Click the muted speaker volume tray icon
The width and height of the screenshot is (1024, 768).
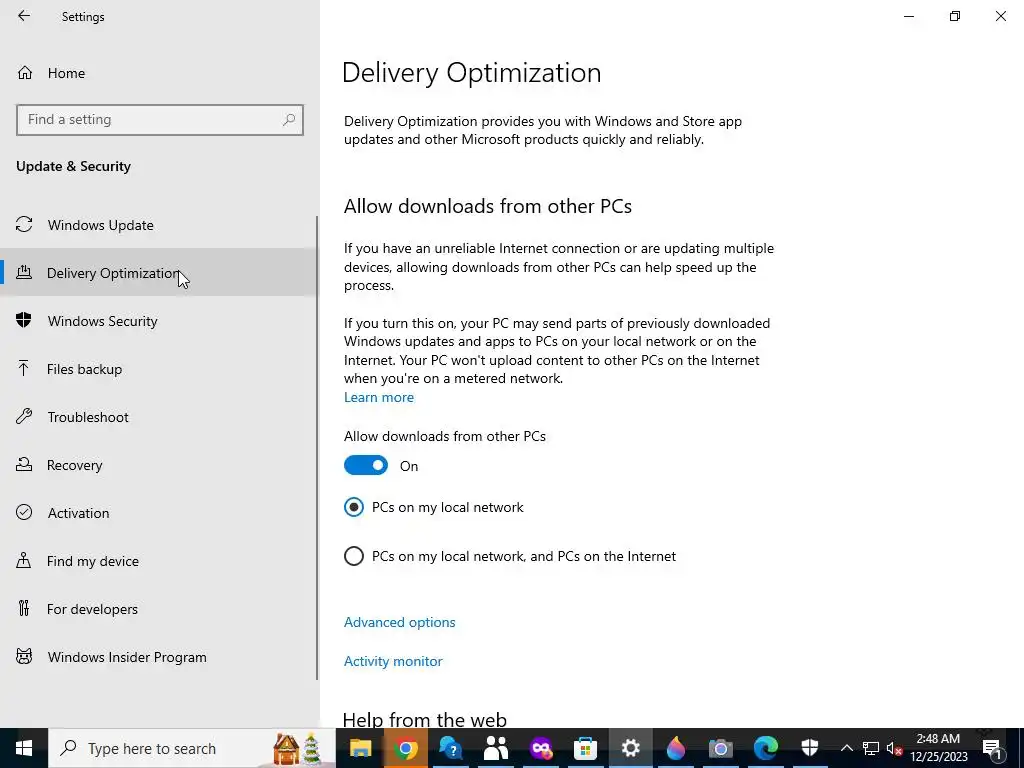[x=894, y=748]
